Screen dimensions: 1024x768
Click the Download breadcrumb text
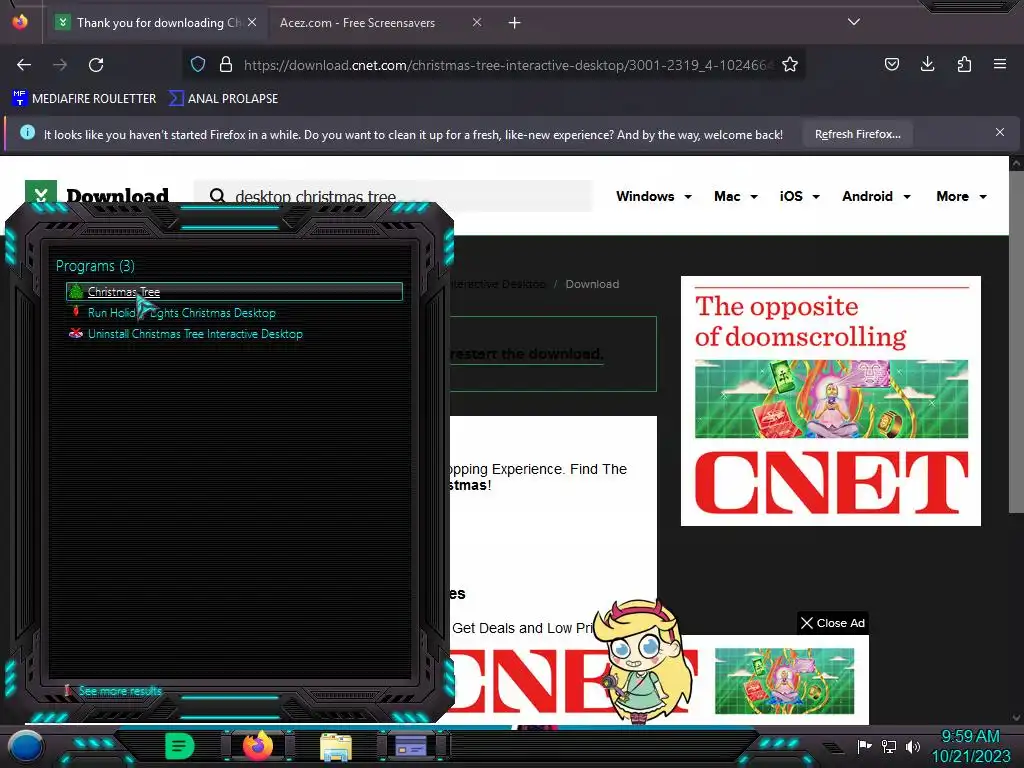[592, 284]
